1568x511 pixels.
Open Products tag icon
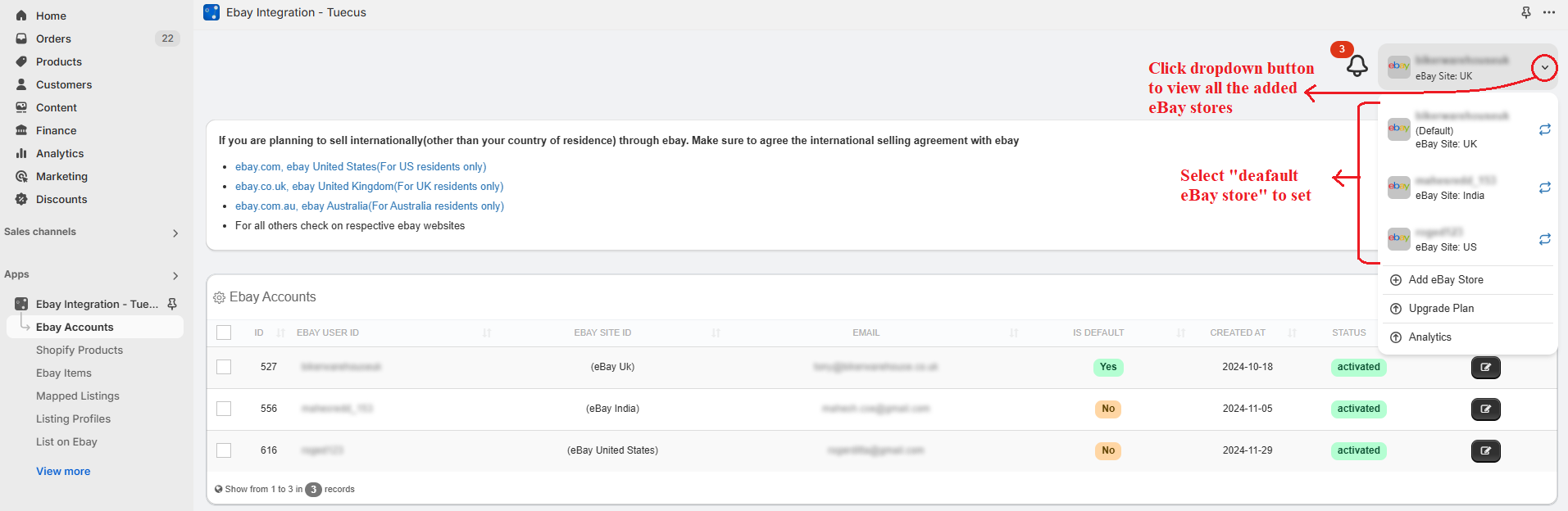pos(21,61)
